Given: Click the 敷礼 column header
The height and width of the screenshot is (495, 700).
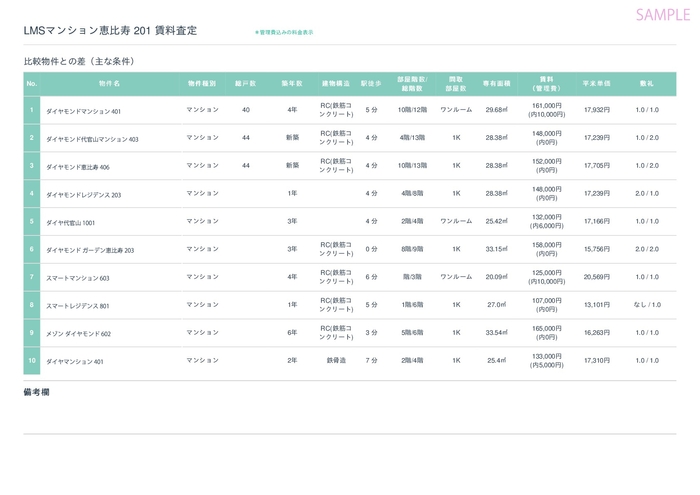Looking at the screenshot, I should [646, 83].
